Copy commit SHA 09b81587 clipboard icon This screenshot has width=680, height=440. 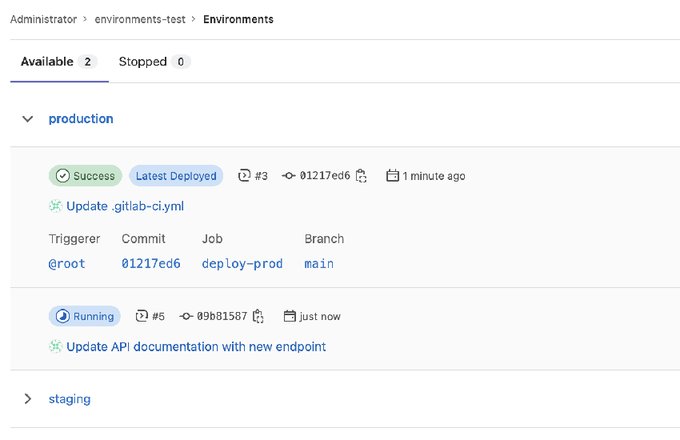tap(258, 316)
